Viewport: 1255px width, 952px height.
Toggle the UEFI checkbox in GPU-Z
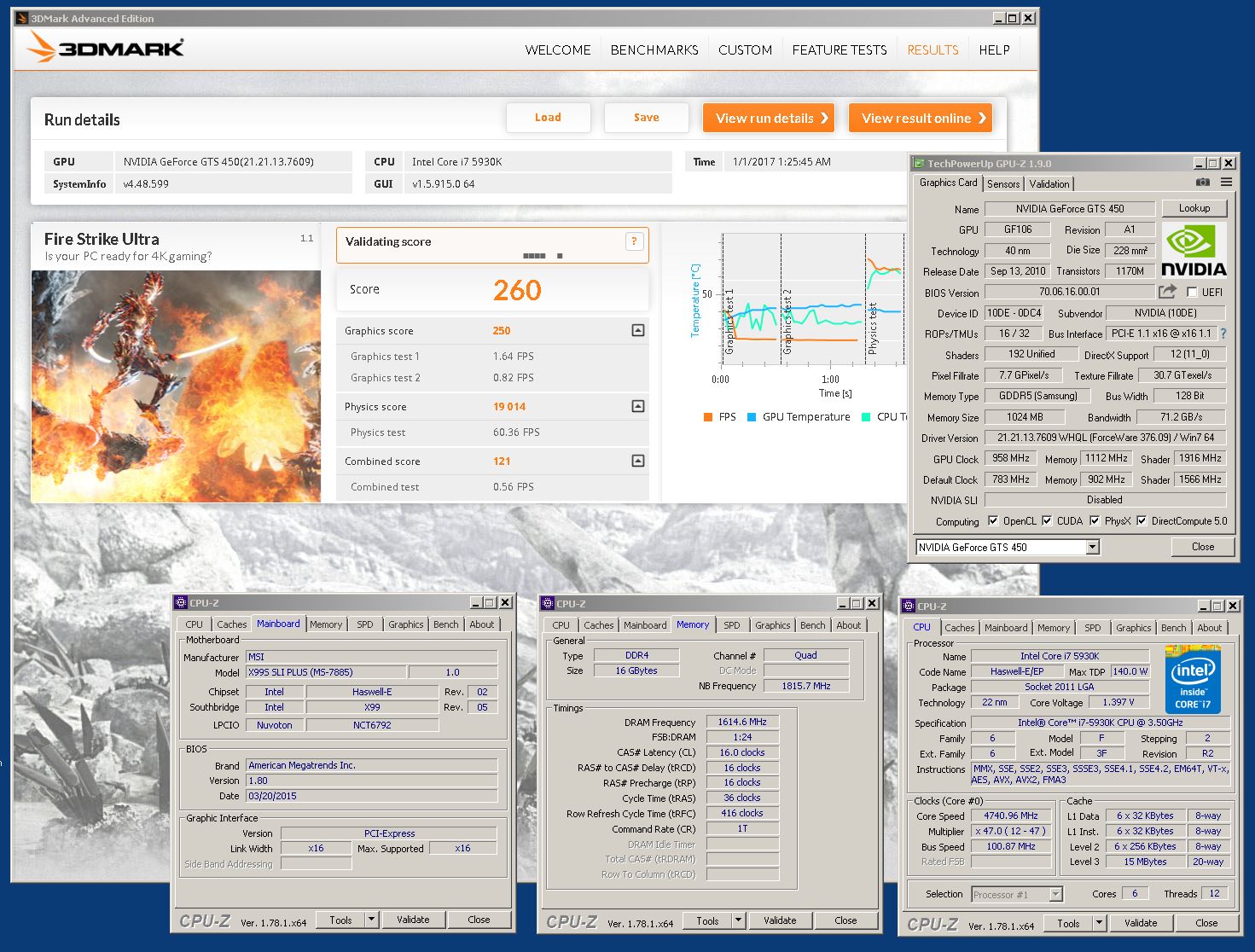1192,292
